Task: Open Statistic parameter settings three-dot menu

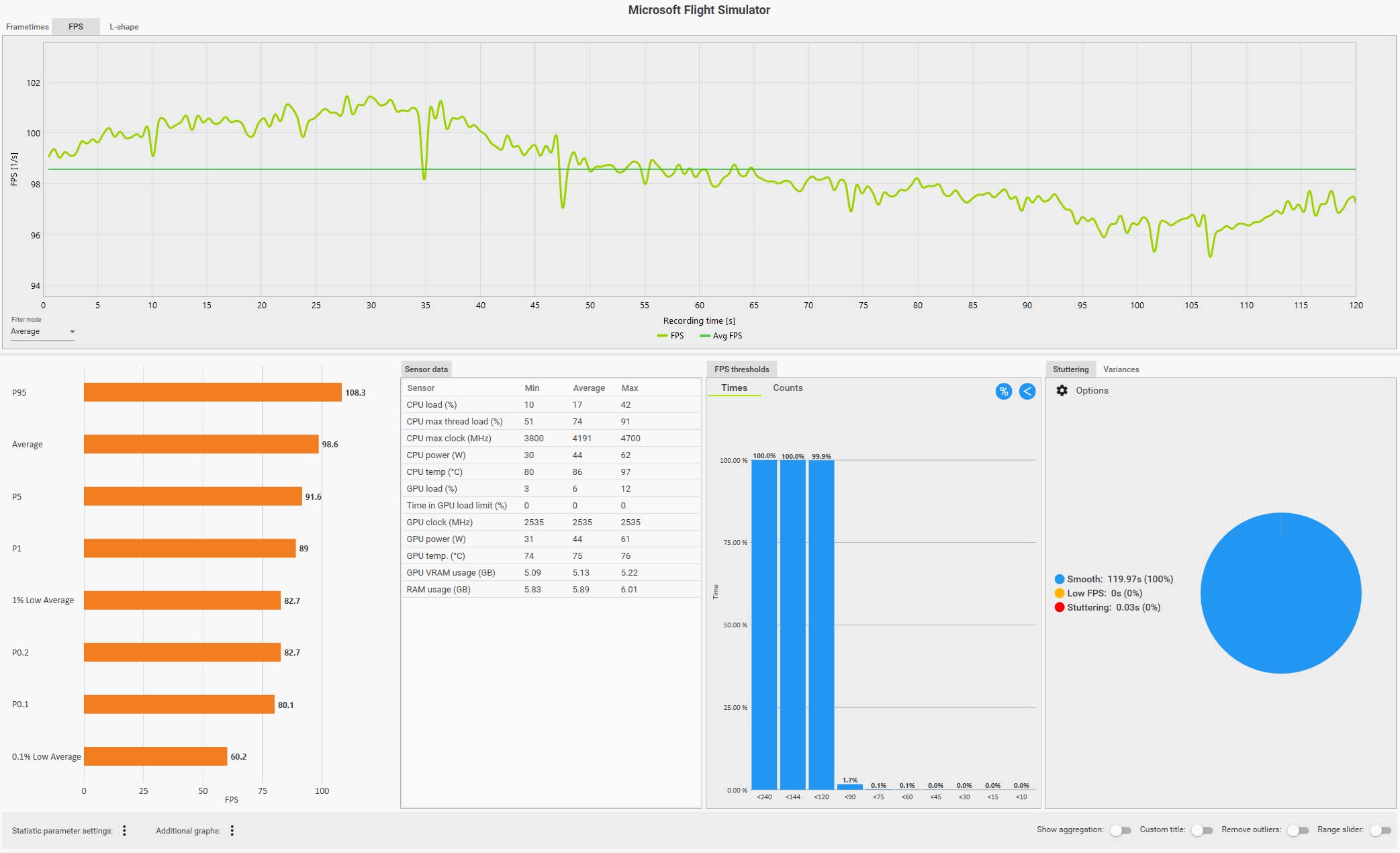Action: pos(124,831)
